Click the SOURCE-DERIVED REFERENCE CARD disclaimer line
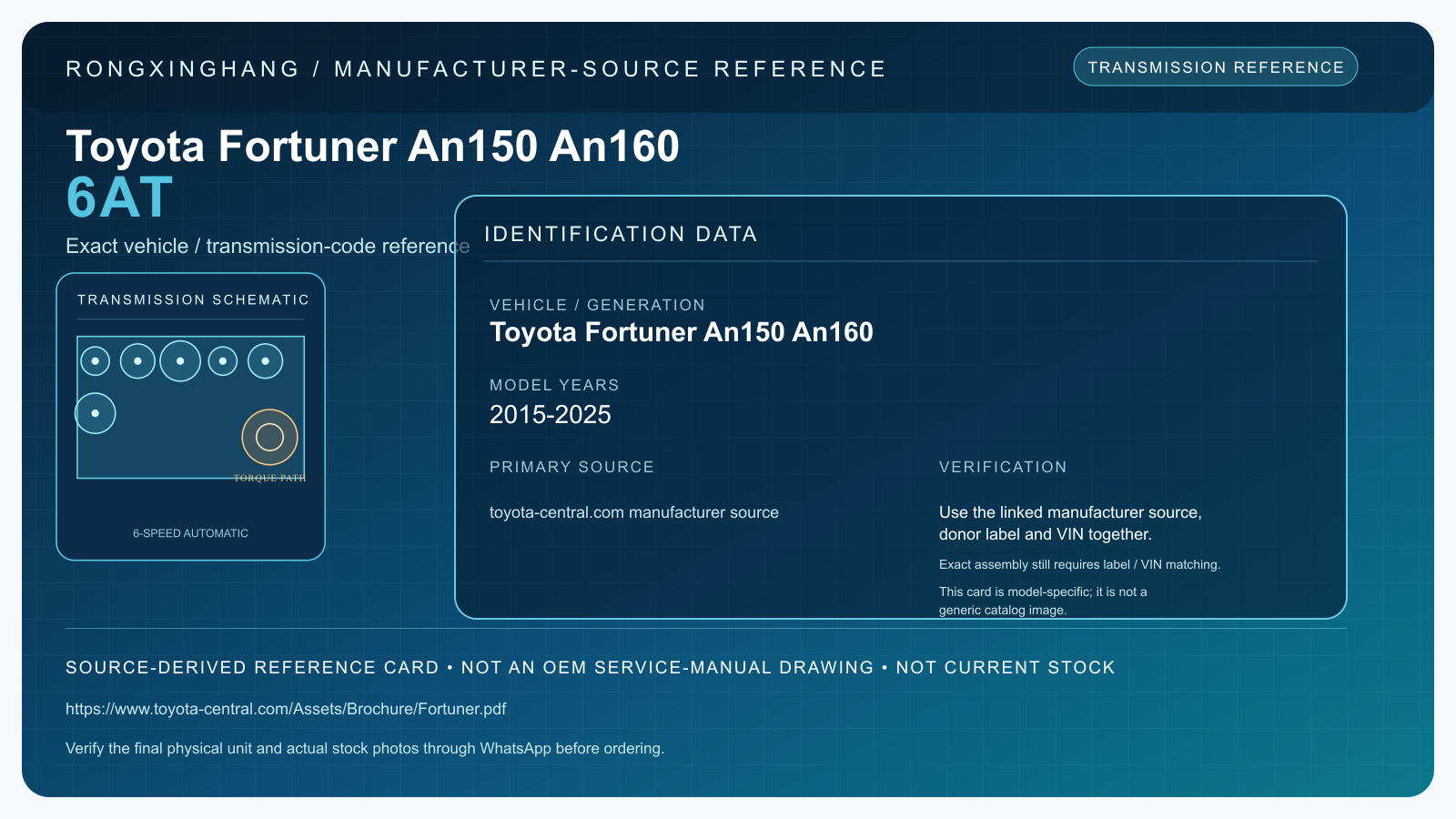 590,667
